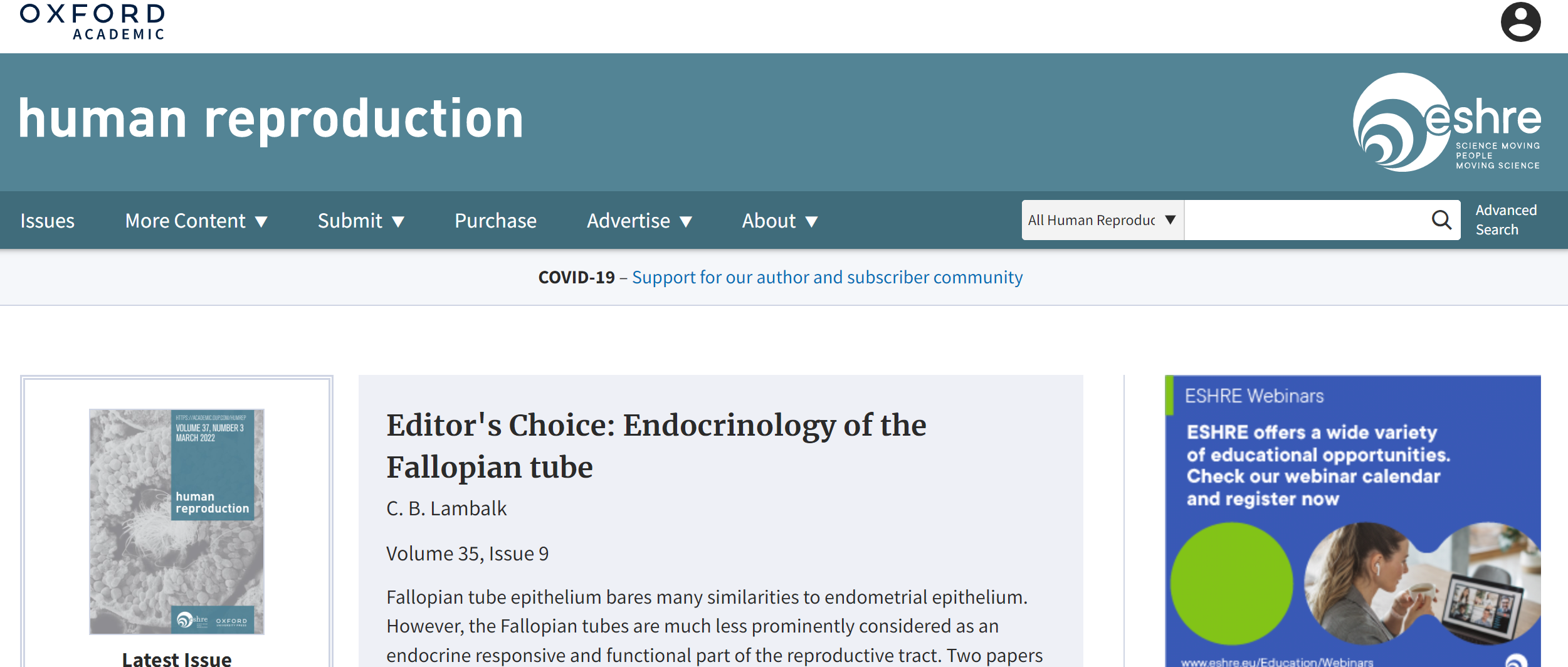Image resolution: width=1568 pixels, height=667 pixels.
Task: Expand the Submit dropdown menu
Action: pyautogui.click(x=360, y=221)
